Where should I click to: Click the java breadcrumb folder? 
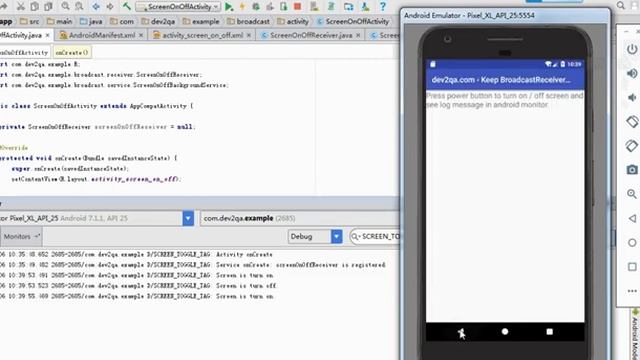91,21
